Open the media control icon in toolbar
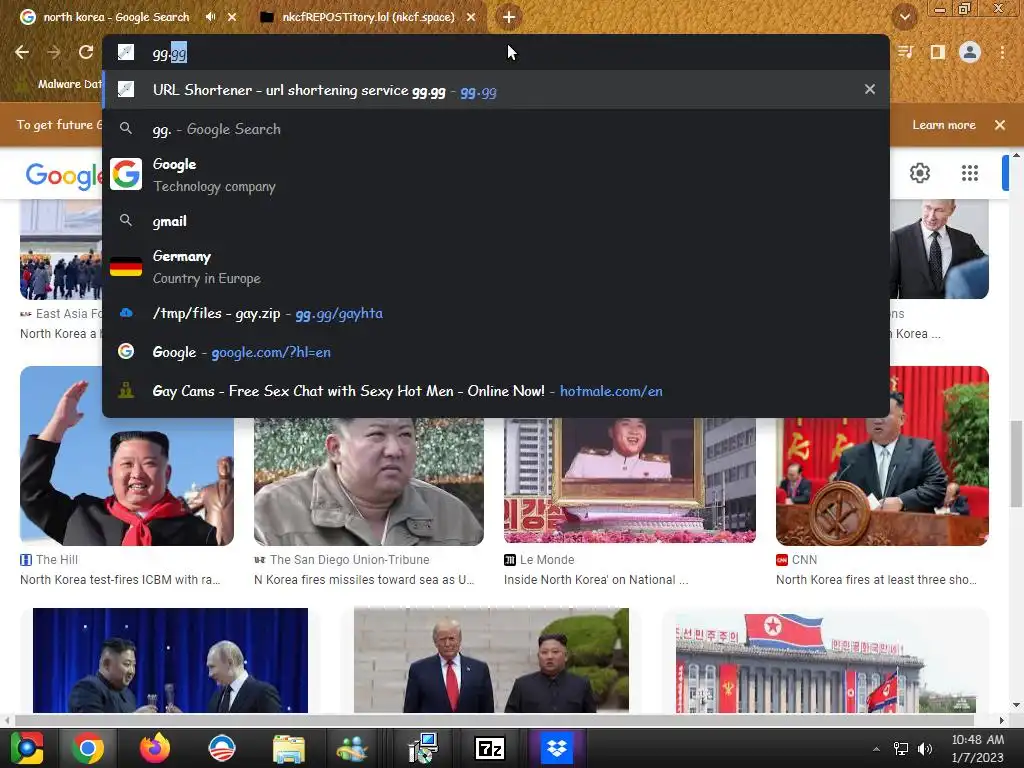 [x=905, y=52]
